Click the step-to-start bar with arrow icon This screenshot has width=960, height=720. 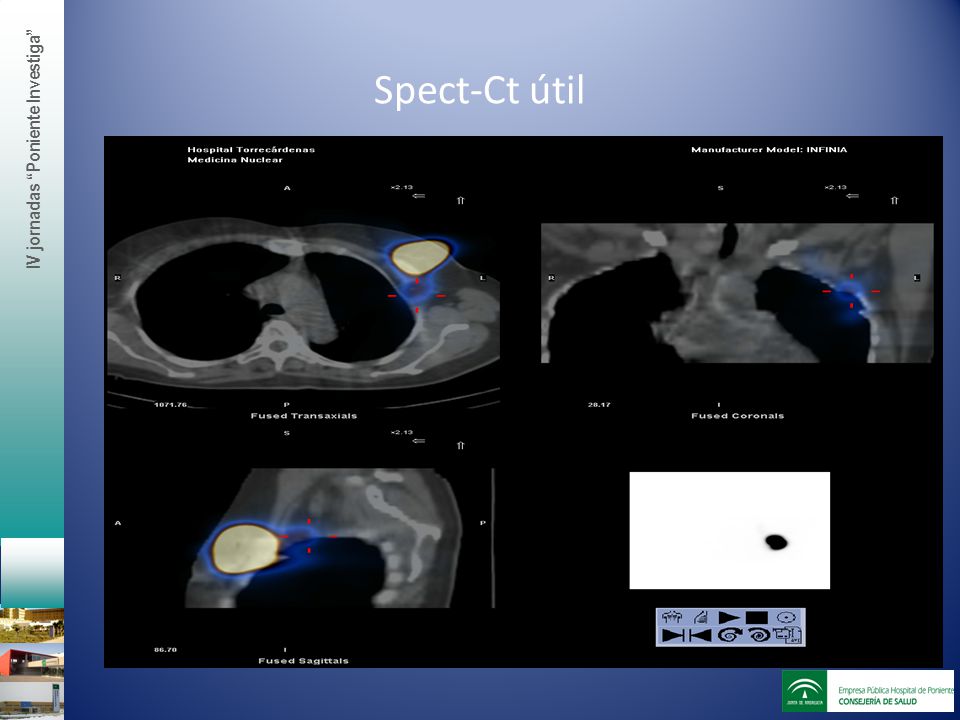coord(700,636)
